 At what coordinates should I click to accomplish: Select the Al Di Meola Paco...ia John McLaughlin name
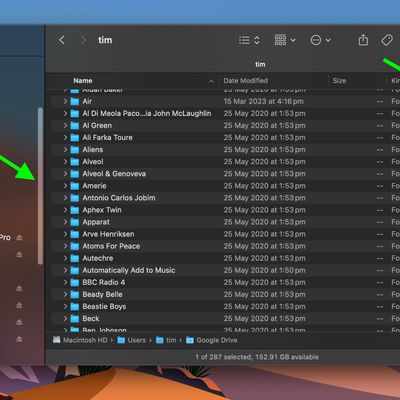point(147,114)
